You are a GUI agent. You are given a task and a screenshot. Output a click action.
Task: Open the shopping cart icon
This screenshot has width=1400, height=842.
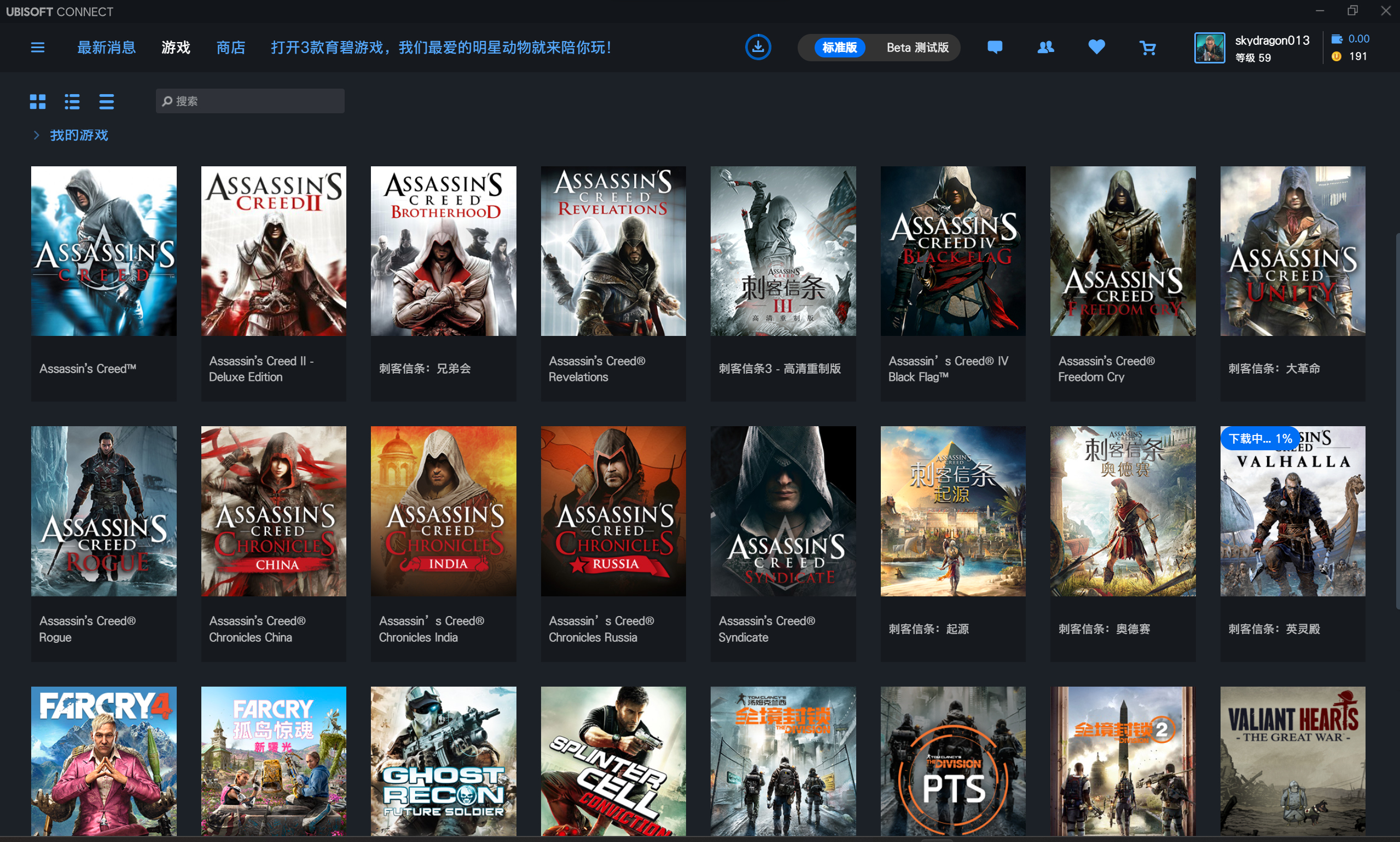1148,48
